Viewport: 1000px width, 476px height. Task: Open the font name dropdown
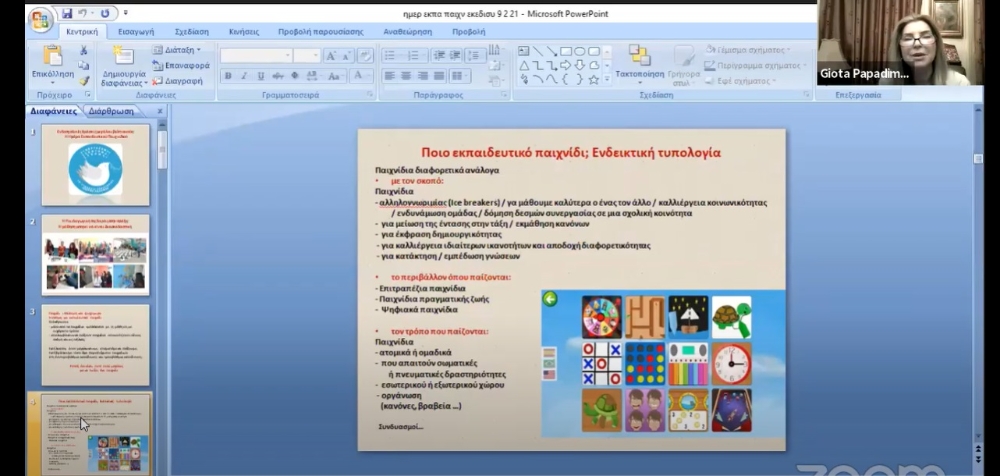pos(287,56)
